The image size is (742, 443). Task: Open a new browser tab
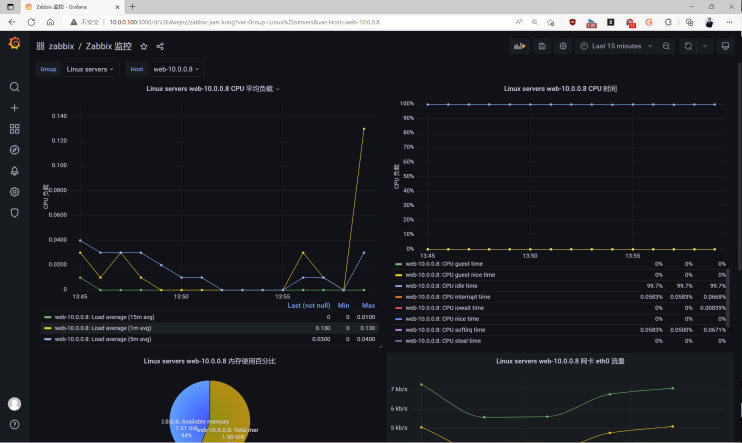pos(132,7)
